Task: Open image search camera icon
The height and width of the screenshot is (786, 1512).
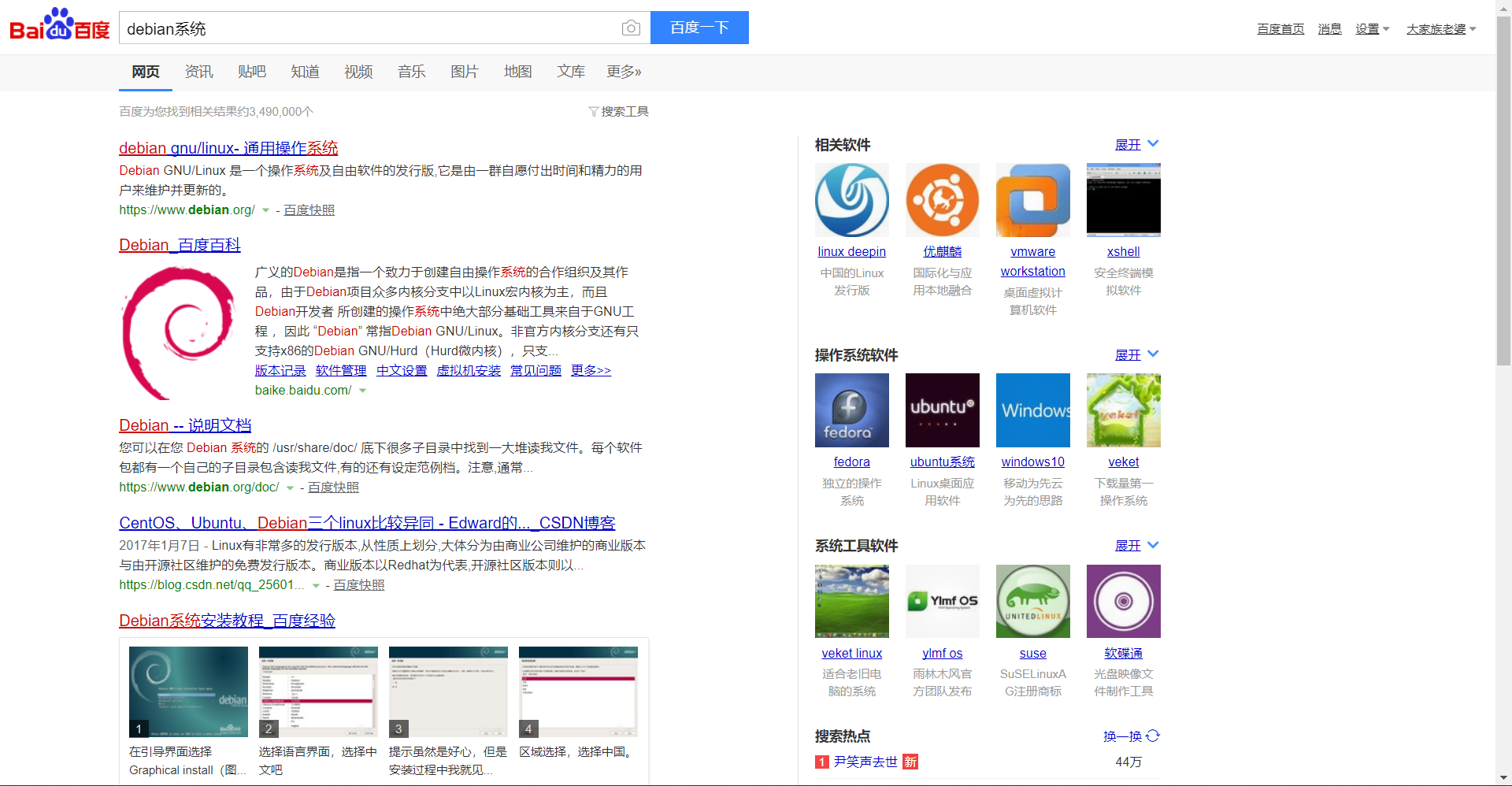Action: (631, 28)
